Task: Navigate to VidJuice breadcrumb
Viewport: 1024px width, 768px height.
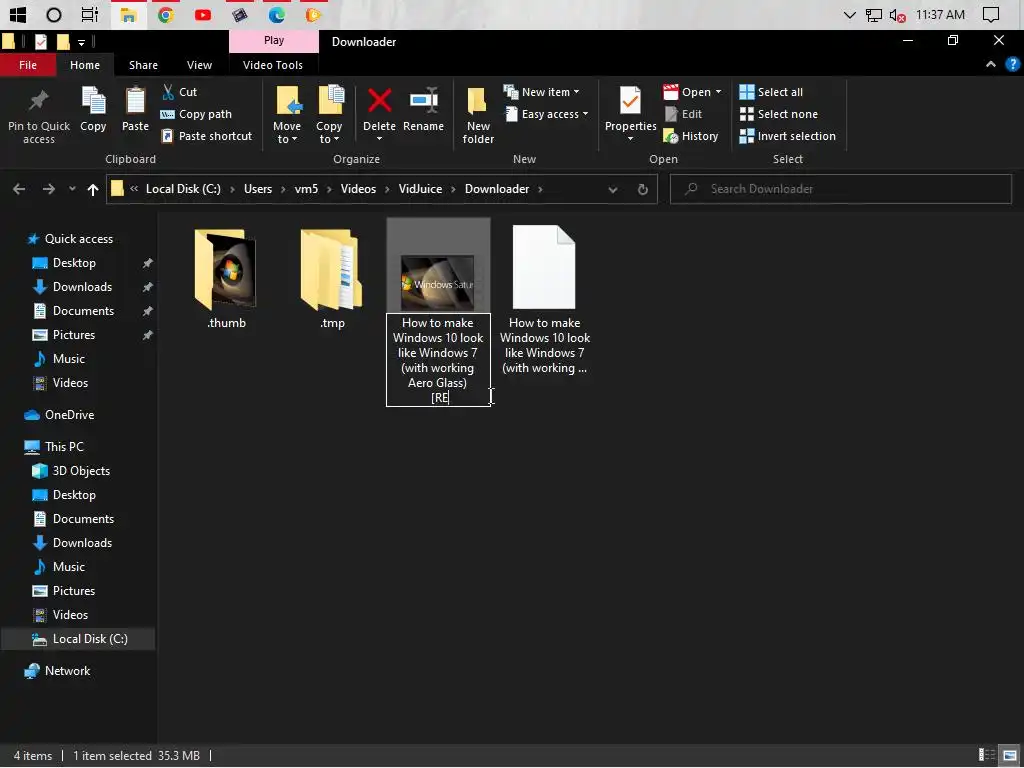Action: click(x=420, y=189)
